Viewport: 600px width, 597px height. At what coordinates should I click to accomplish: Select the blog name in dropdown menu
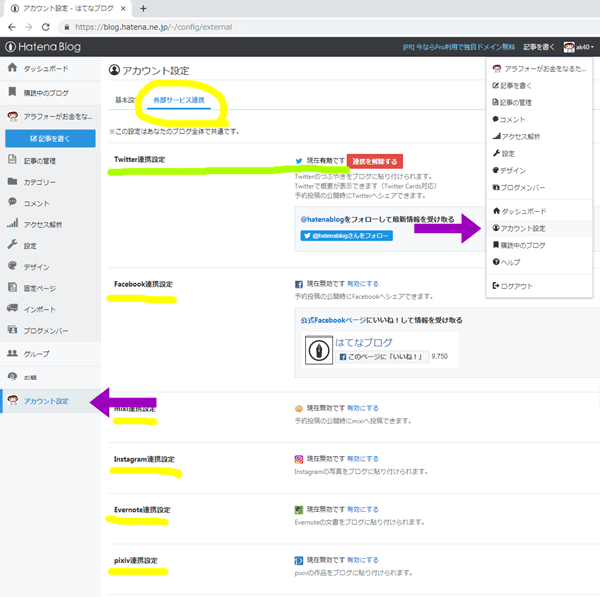tap(539, 69)
